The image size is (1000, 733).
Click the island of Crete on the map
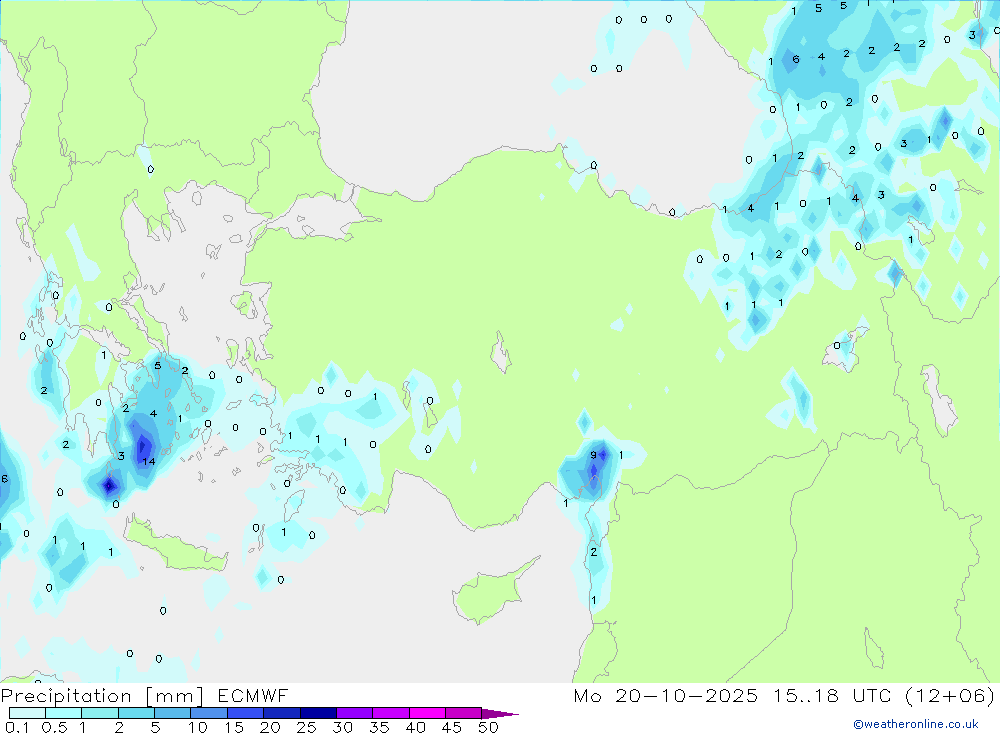coord(175,545)
